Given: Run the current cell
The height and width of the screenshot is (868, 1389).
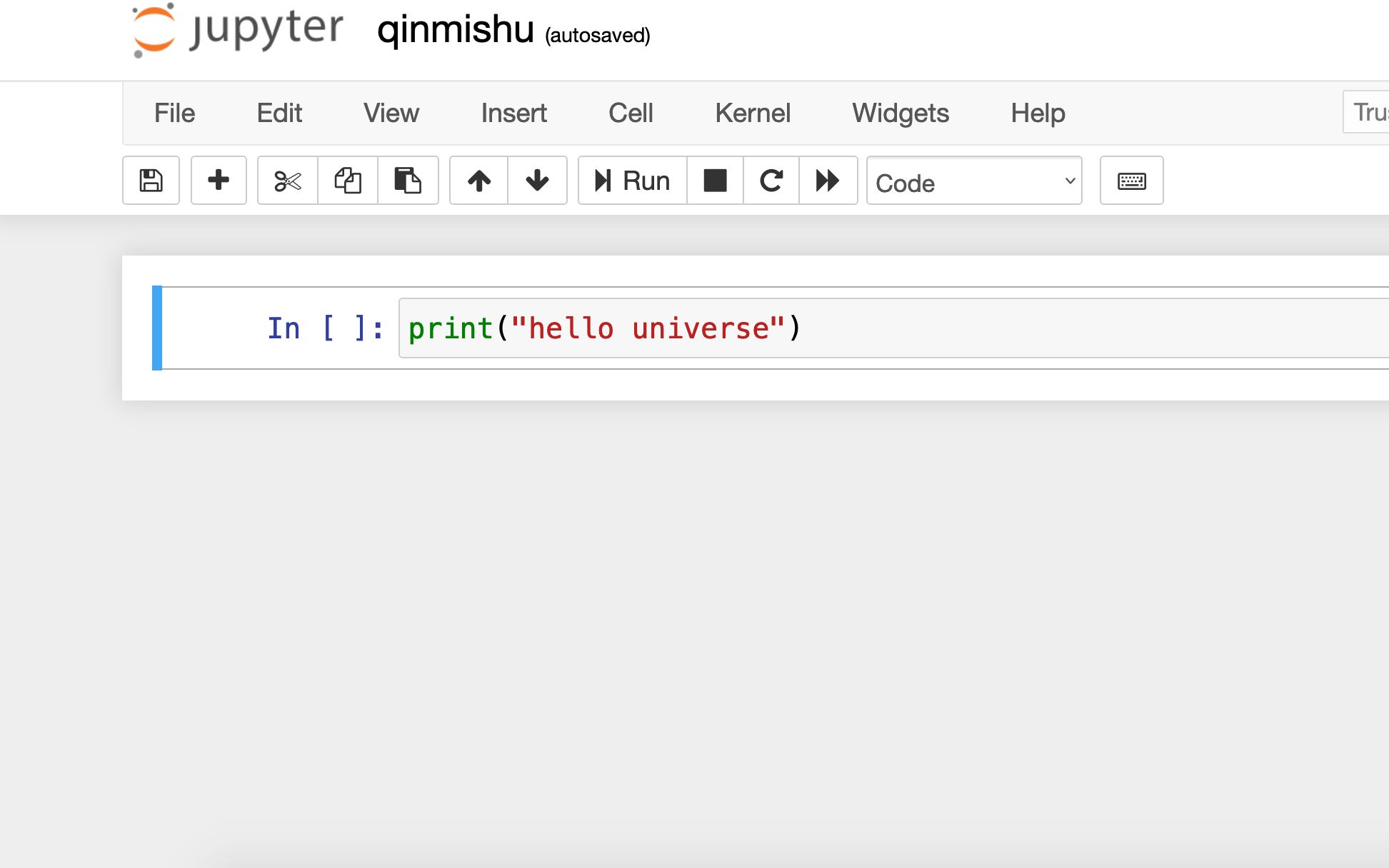Looking at the screenshot, I should [x=631, y=181].
